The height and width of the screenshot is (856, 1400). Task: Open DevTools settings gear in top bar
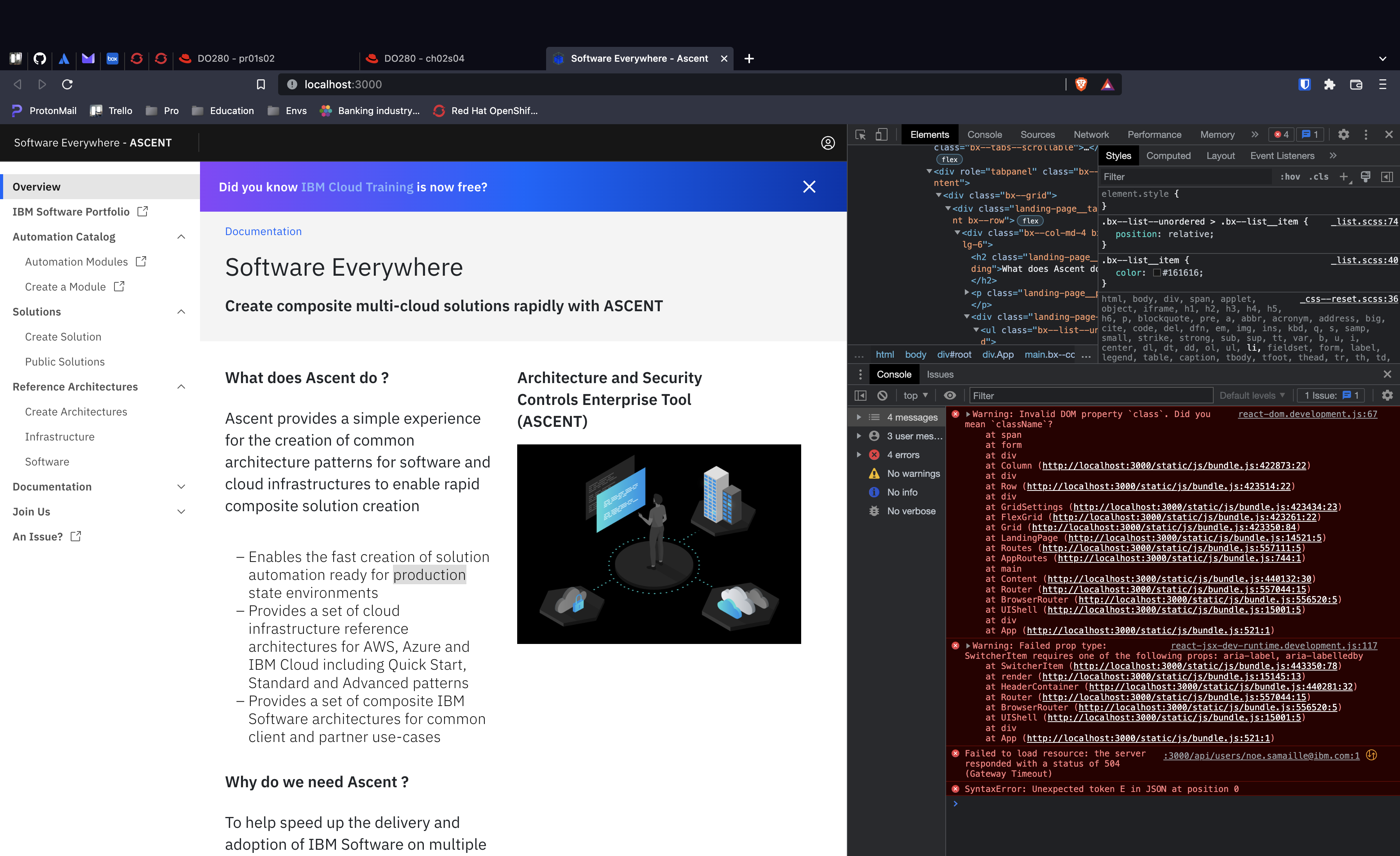coord(1343,135)
